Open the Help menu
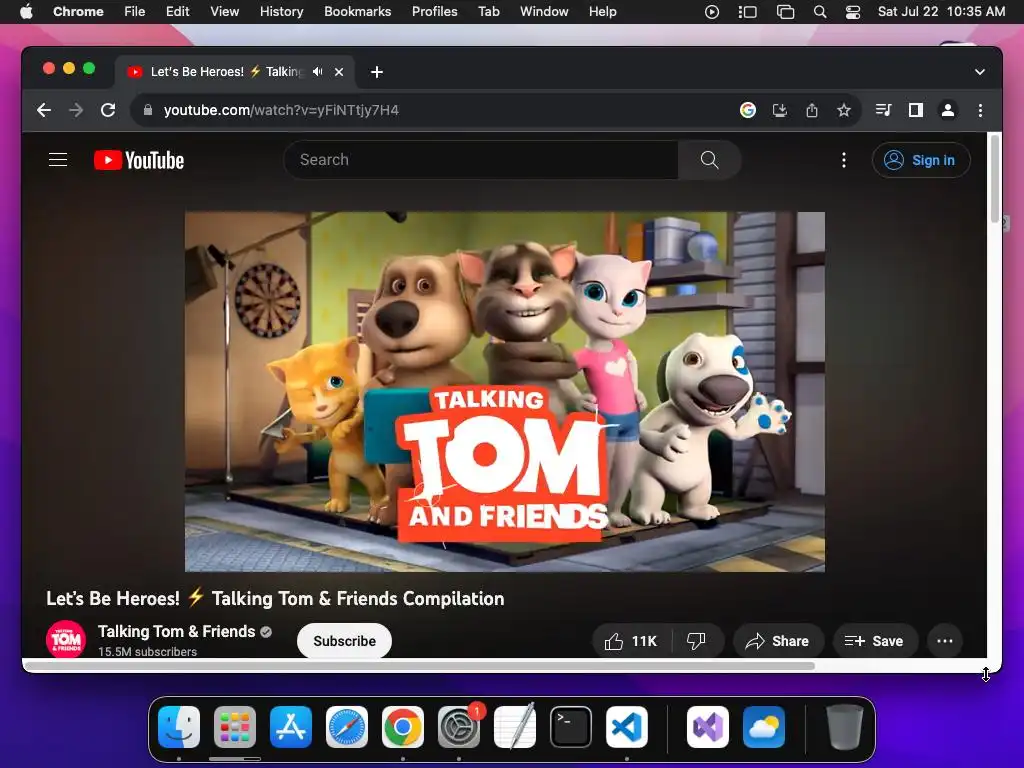The image size is (1024, 768). pyautogui.click(x=602, y=12)
